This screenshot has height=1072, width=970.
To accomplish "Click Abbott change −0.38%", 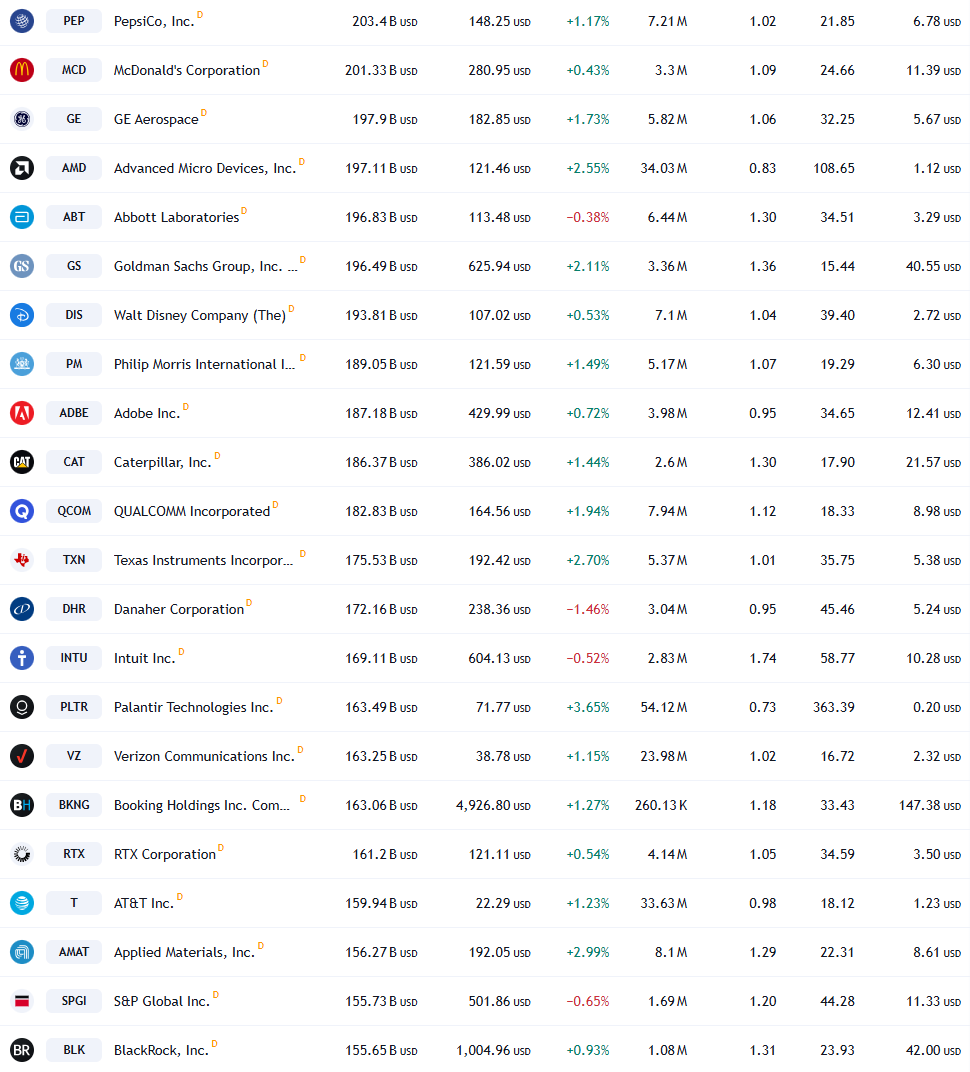I will [587, 217].
